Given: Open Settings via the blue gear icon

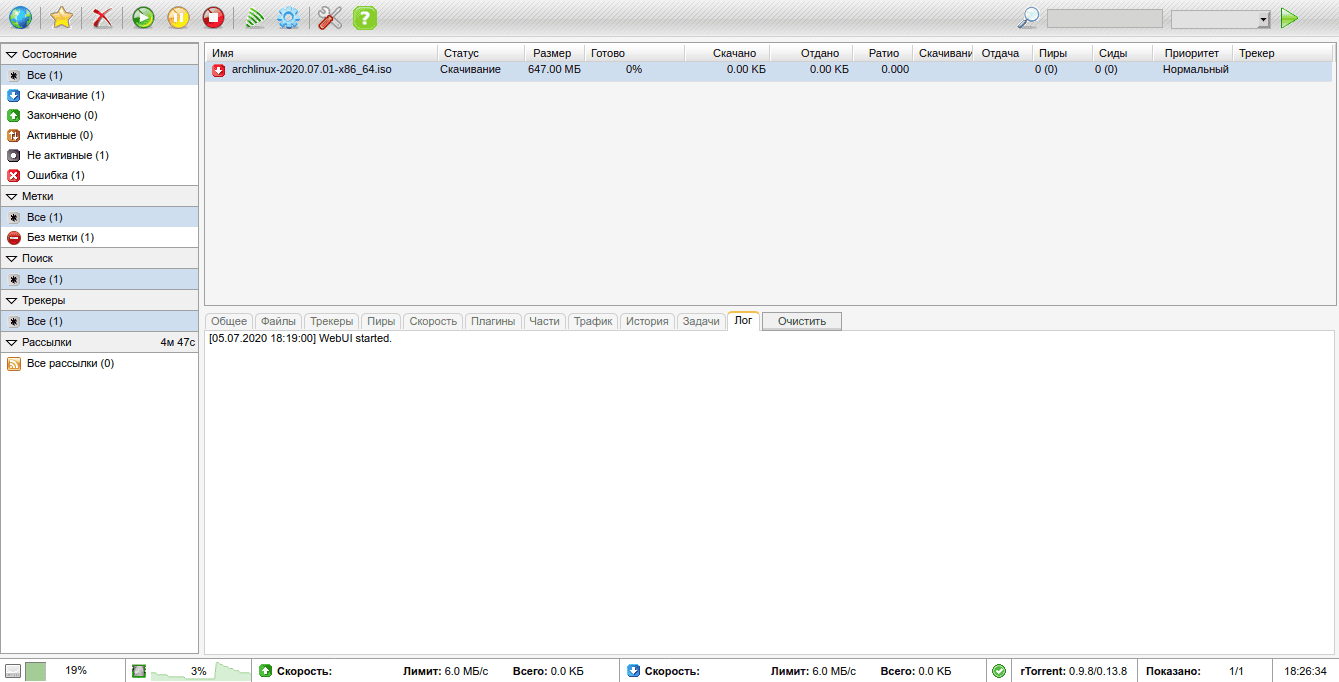Looking at the screenshot, I should click(289, 17).
